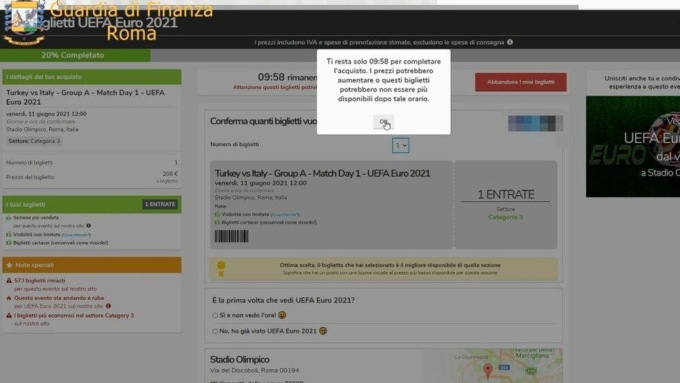Click the red map pin on the stadium map
The width and height of the screenshot is (680, 383).
click(x=488, y=371)
